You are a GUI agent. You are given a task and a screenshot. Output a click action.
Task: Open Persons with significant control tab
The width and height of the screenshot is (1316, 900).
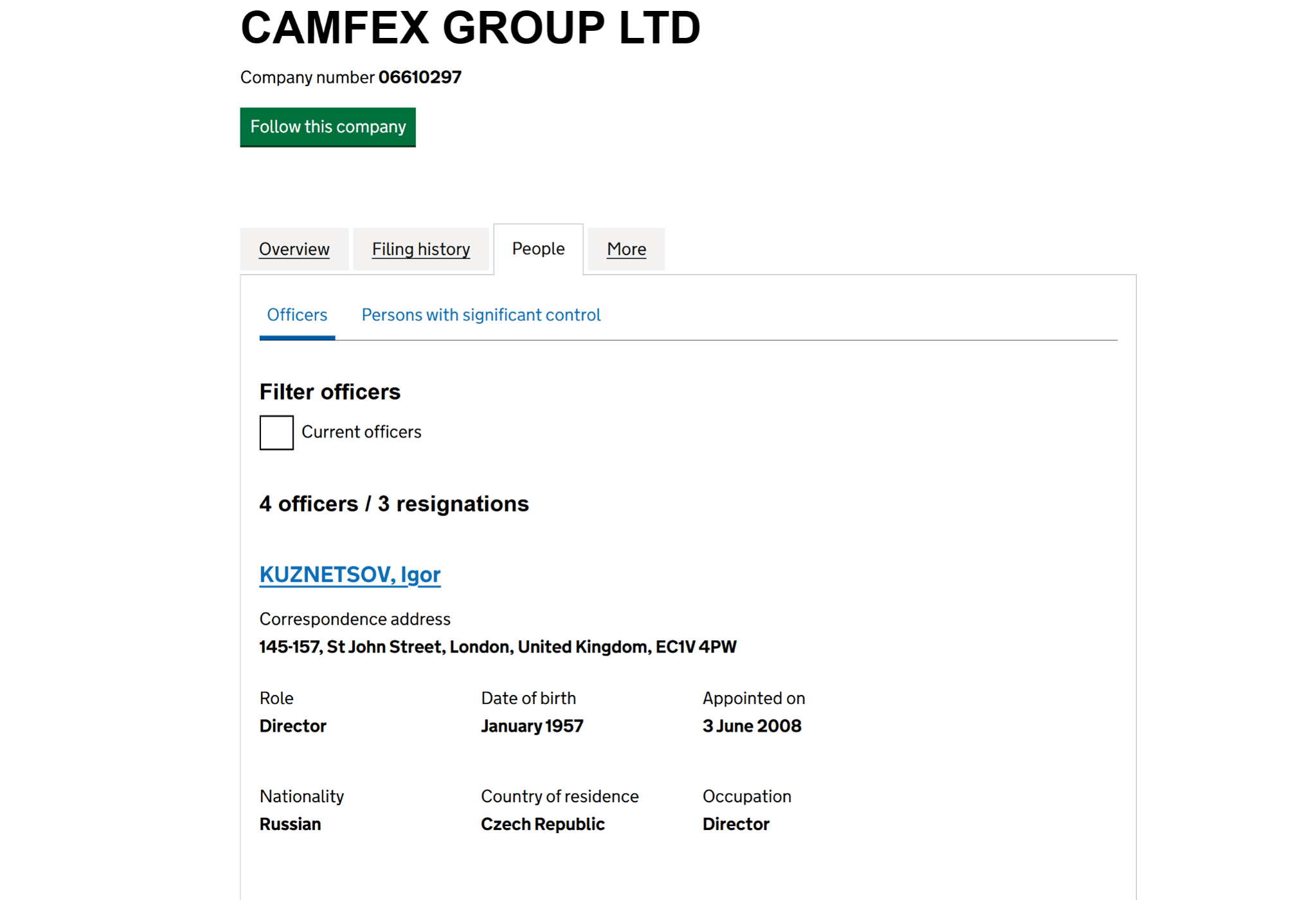point(481,315)
